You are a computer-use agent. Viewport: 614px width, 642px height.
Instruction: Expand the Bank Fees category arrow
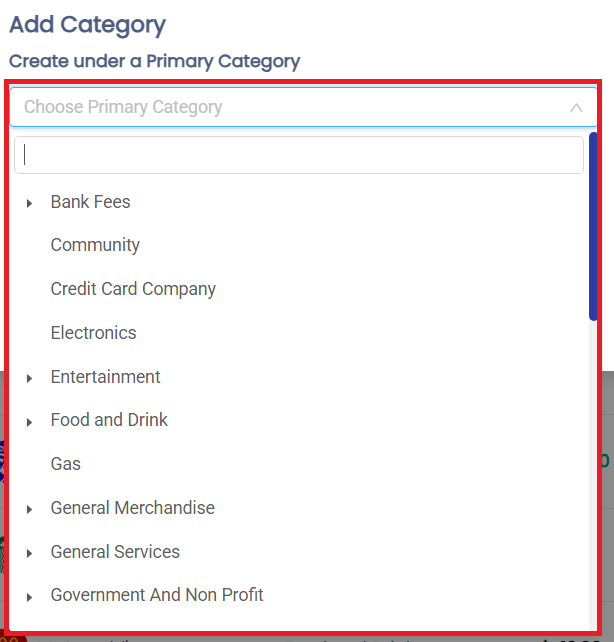[x=30, y=203]
